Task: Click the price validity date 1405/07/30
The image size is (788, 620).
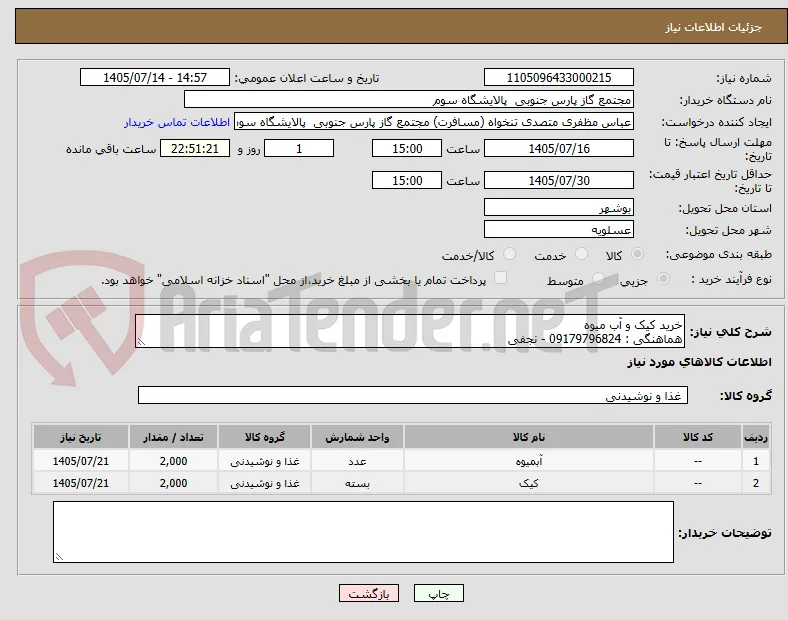Action: coord(559,180)
